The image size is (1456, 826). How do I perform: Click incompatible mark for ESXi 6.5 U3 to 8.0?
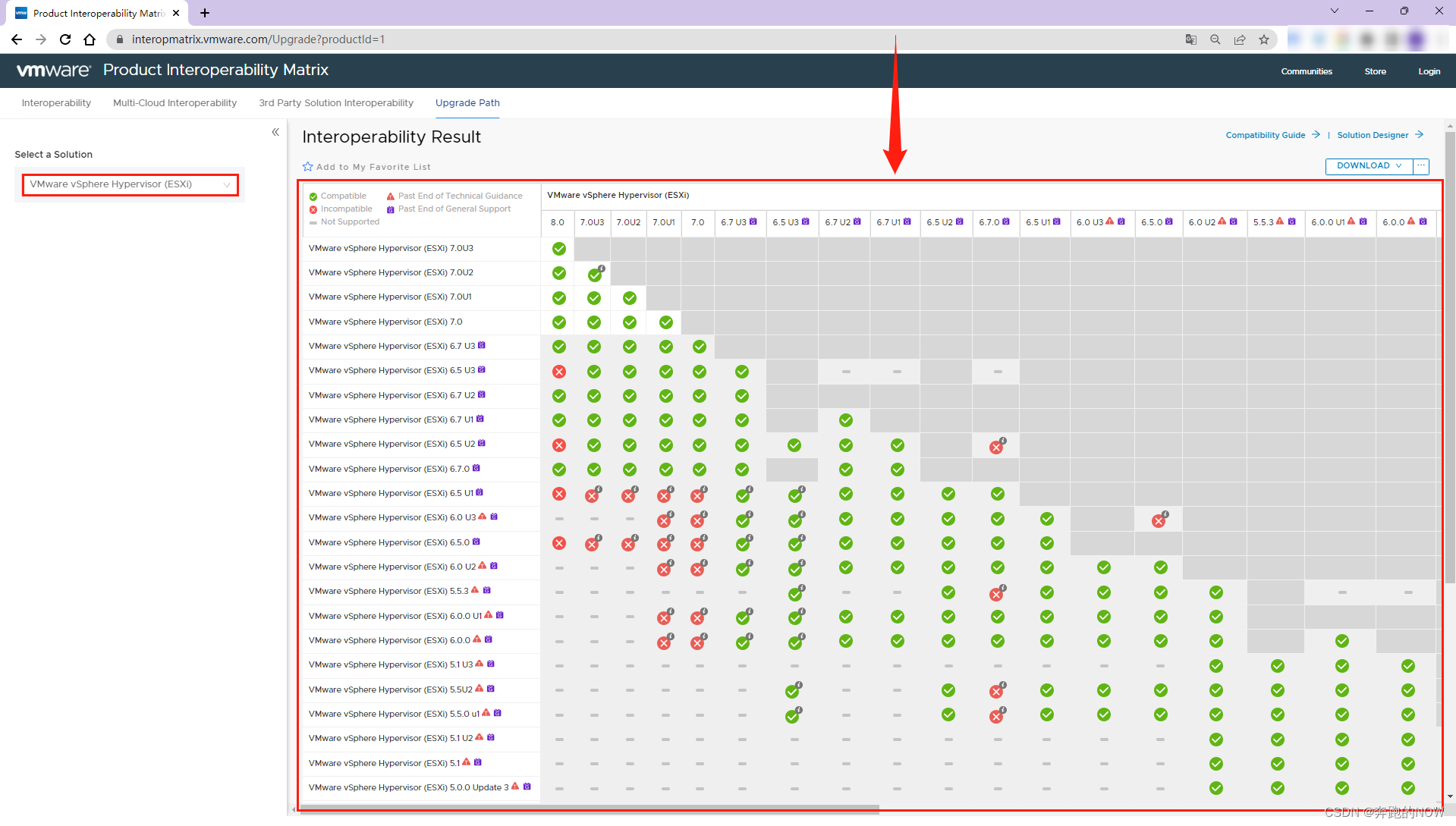(x=559, y=372)
